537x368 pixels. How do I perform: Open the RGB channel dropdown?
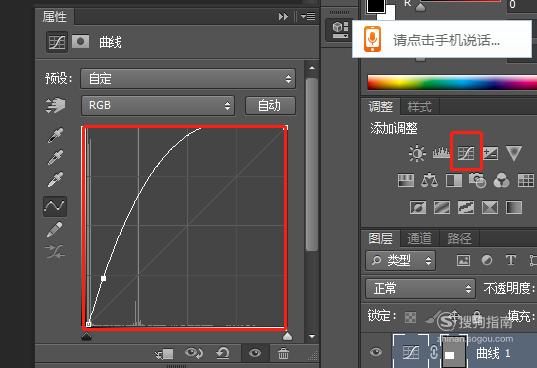[x=158, y=105]
